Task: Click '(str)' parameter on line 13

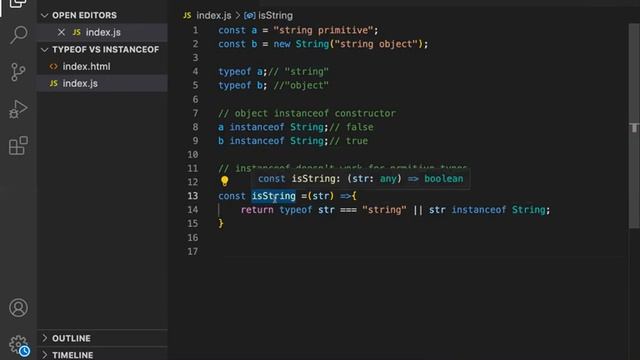Action: click(321, 196)
